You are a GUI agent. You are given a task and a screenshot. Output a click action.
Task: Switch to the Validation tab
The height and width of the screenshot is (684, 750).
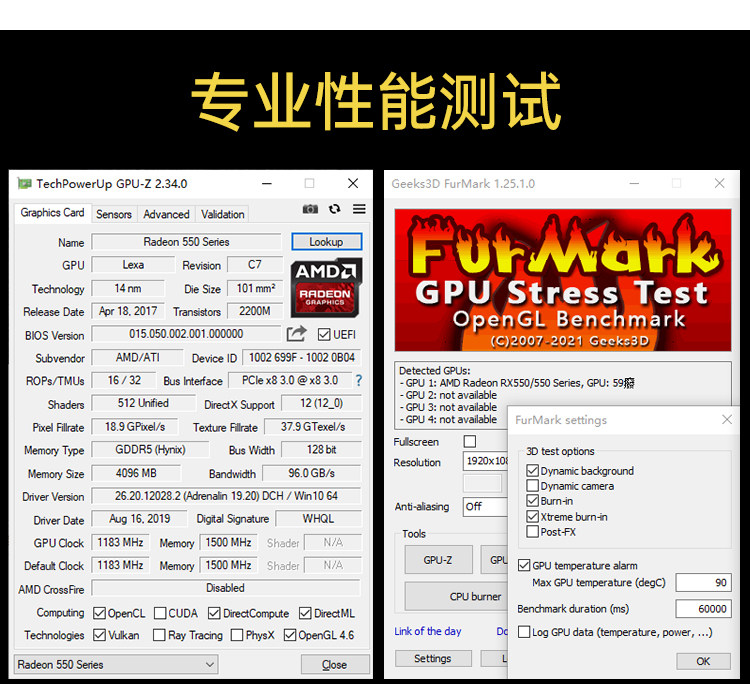tap(222, 214)
